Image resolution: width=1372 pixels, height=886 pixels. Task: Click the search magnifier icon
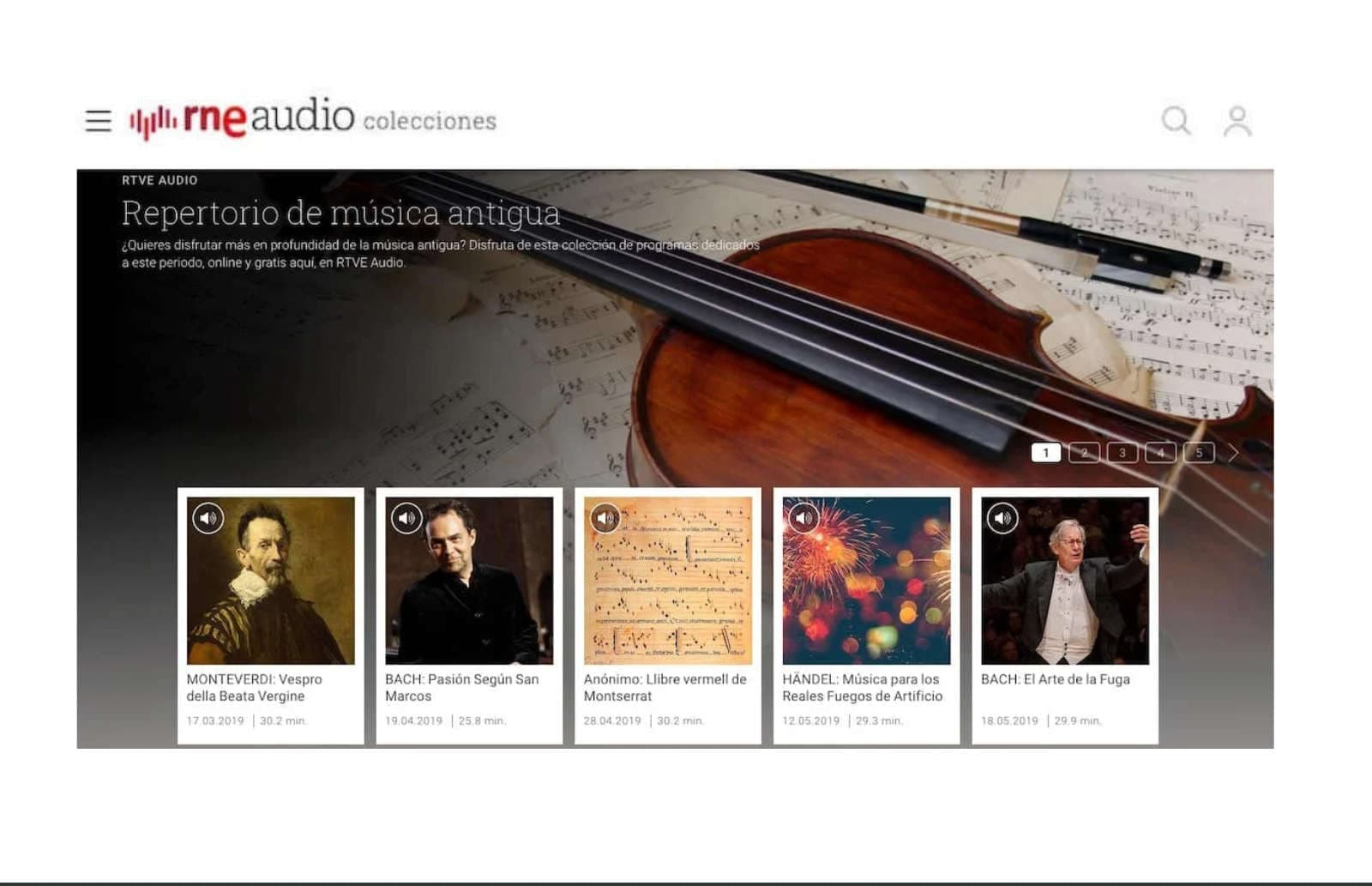(x=1176, y=121)
